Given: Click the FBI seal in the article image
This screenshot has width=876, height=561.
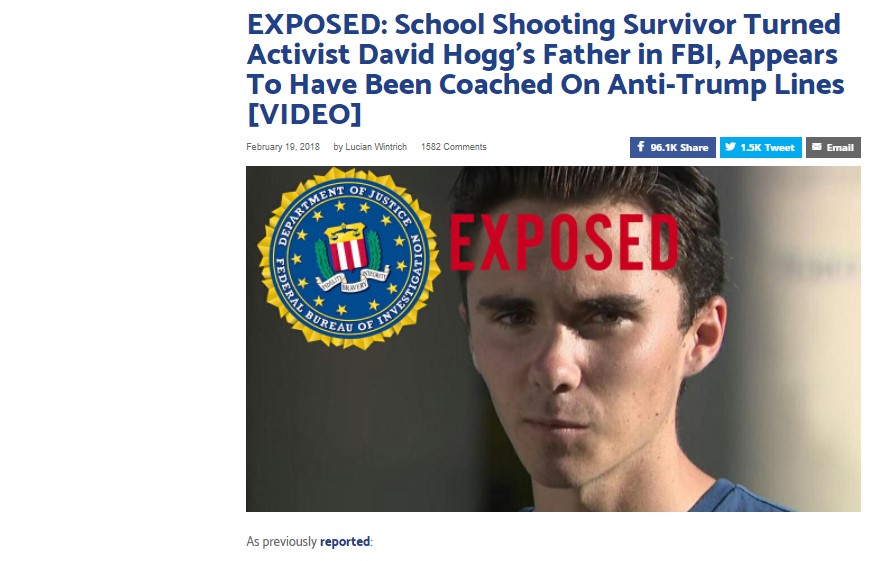Looking at the screenshot, I should click(x=349, y=259).
